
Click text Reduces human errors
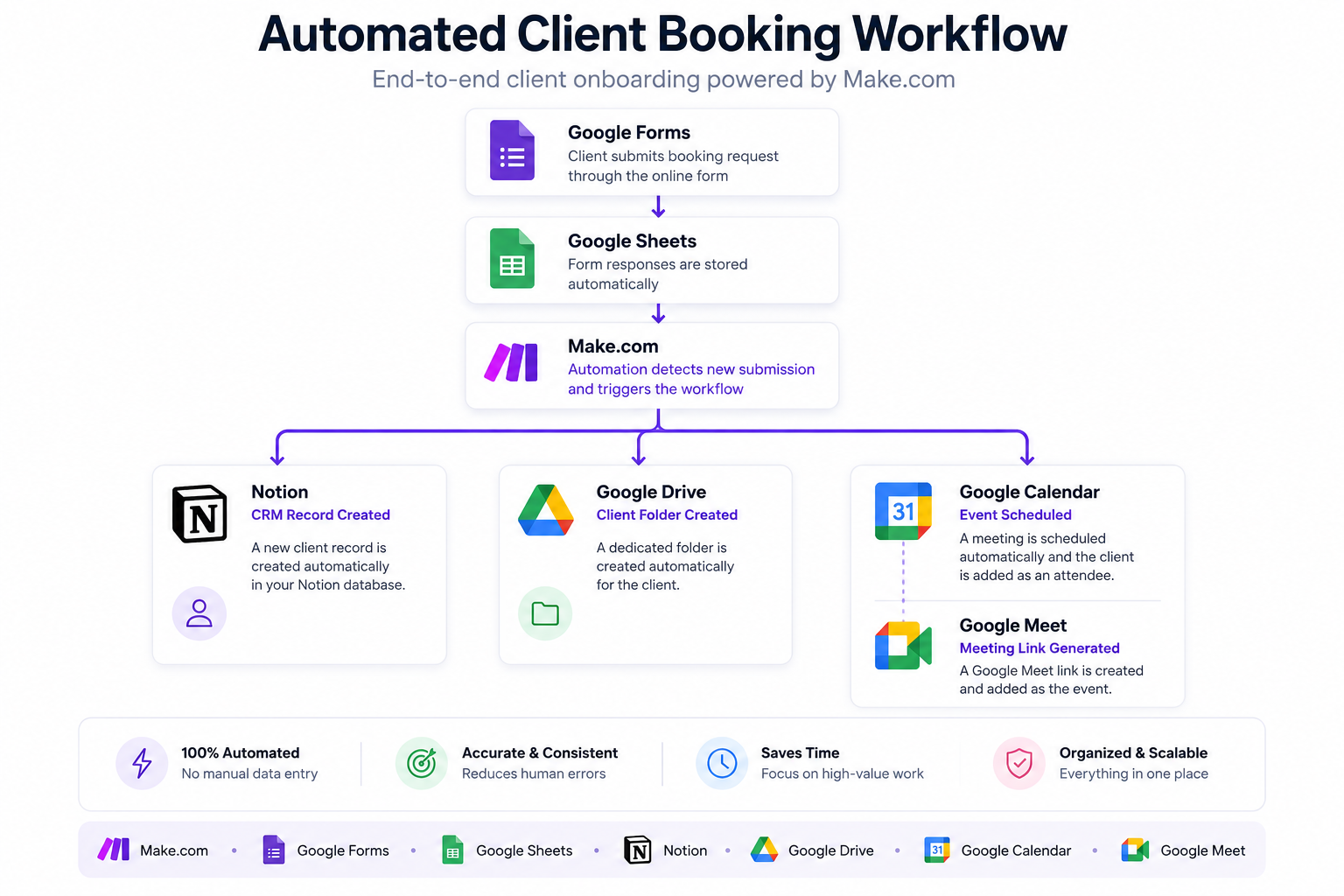[534, 773]
